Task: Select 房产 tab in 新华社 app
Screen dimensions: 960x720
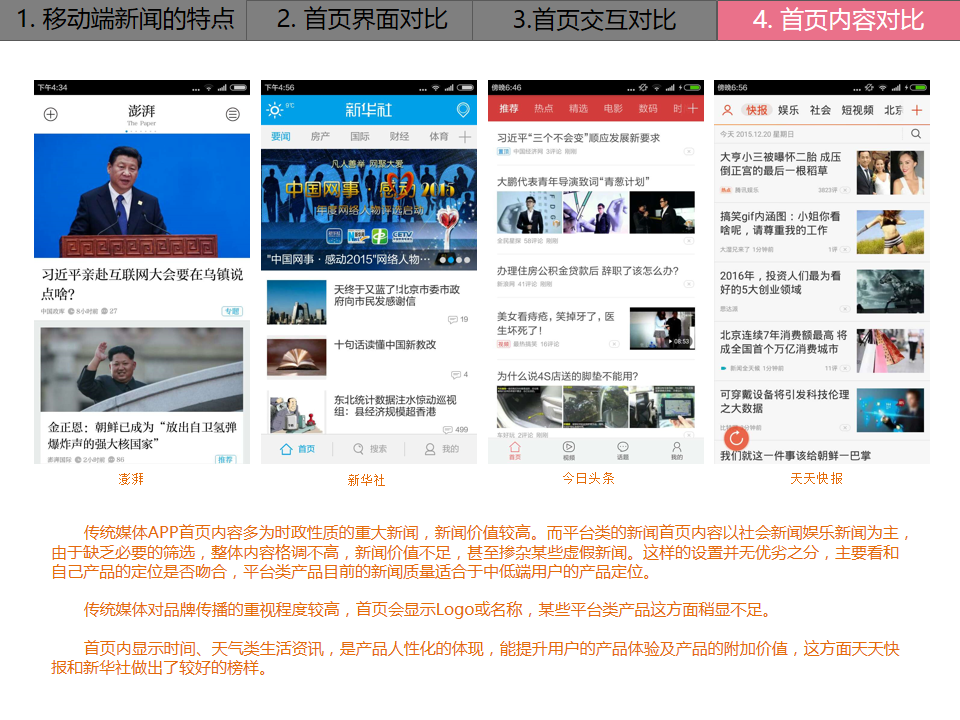Action: coord(320,137)
